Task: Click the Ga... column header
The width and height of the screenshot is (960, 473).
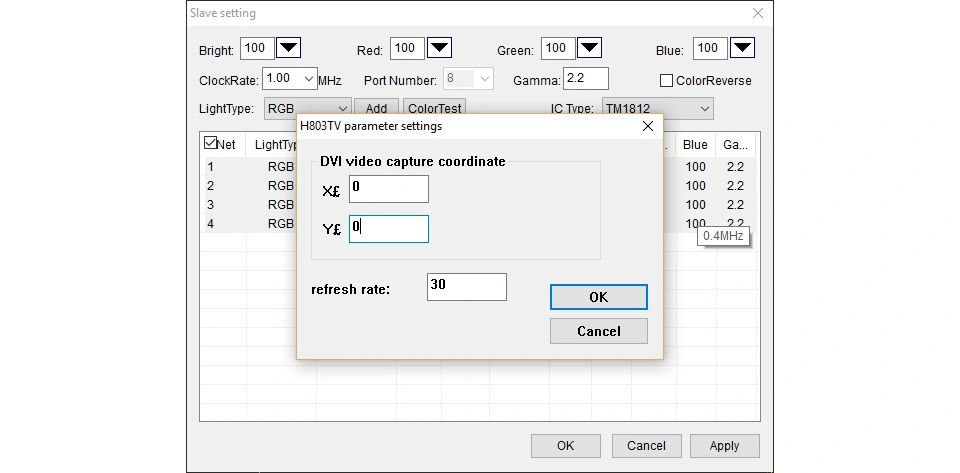Action: [x=735, y=145]
